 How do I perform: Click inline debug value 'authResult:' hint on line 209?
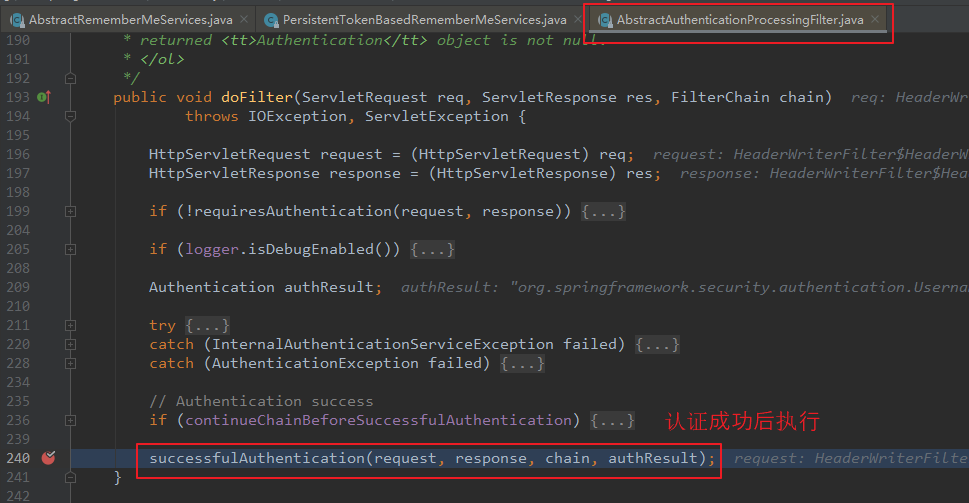click(449, 287)
